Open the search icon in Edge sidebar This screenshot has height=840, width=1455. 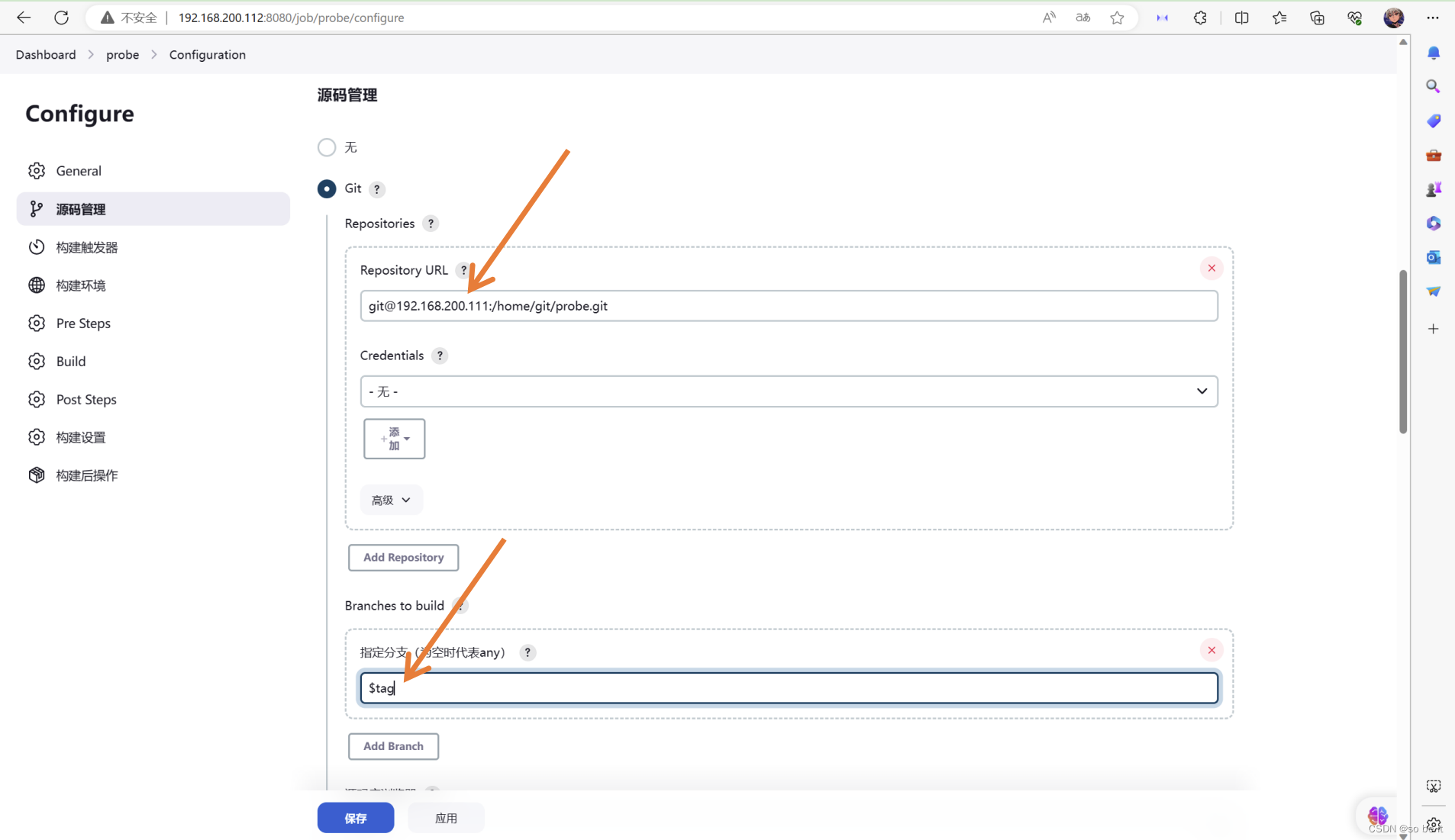pyautogui.click(x=1434, y=86)
